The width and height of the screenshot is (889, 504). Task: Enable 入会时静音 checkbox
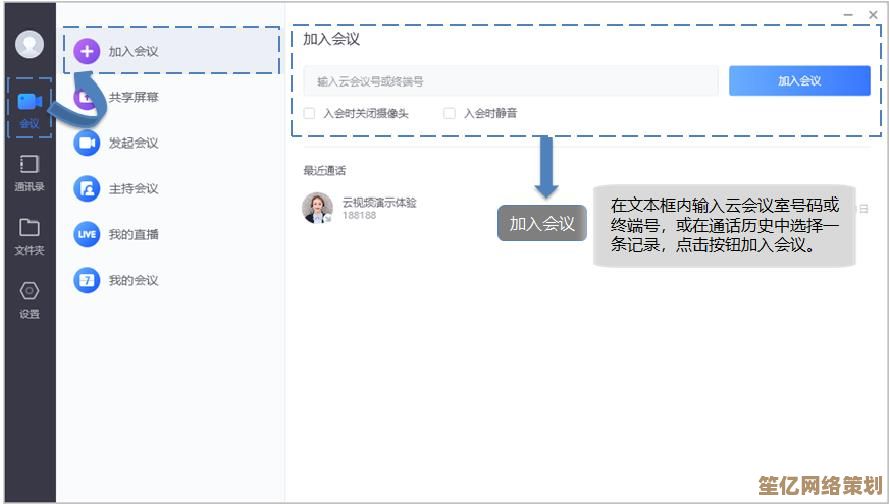click(449, 113)
